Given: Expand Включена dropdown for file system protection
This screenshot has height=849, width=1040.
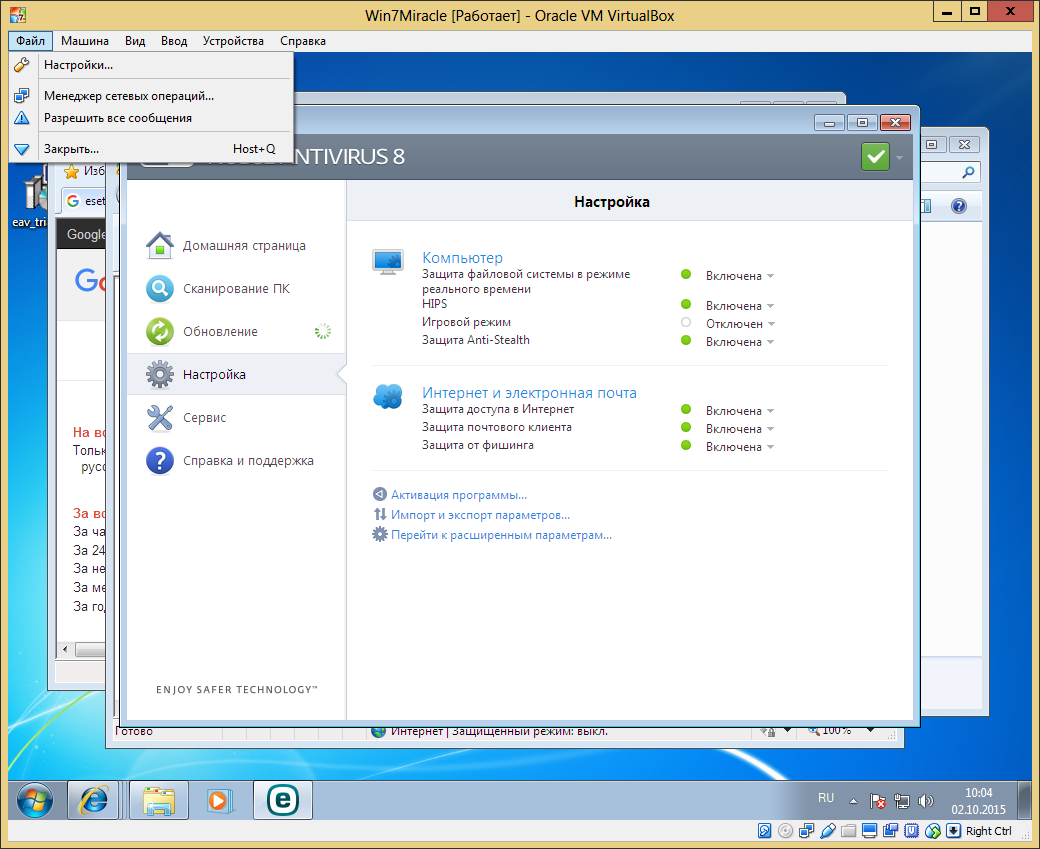Looking at the screenshot, I should [740, 276].
